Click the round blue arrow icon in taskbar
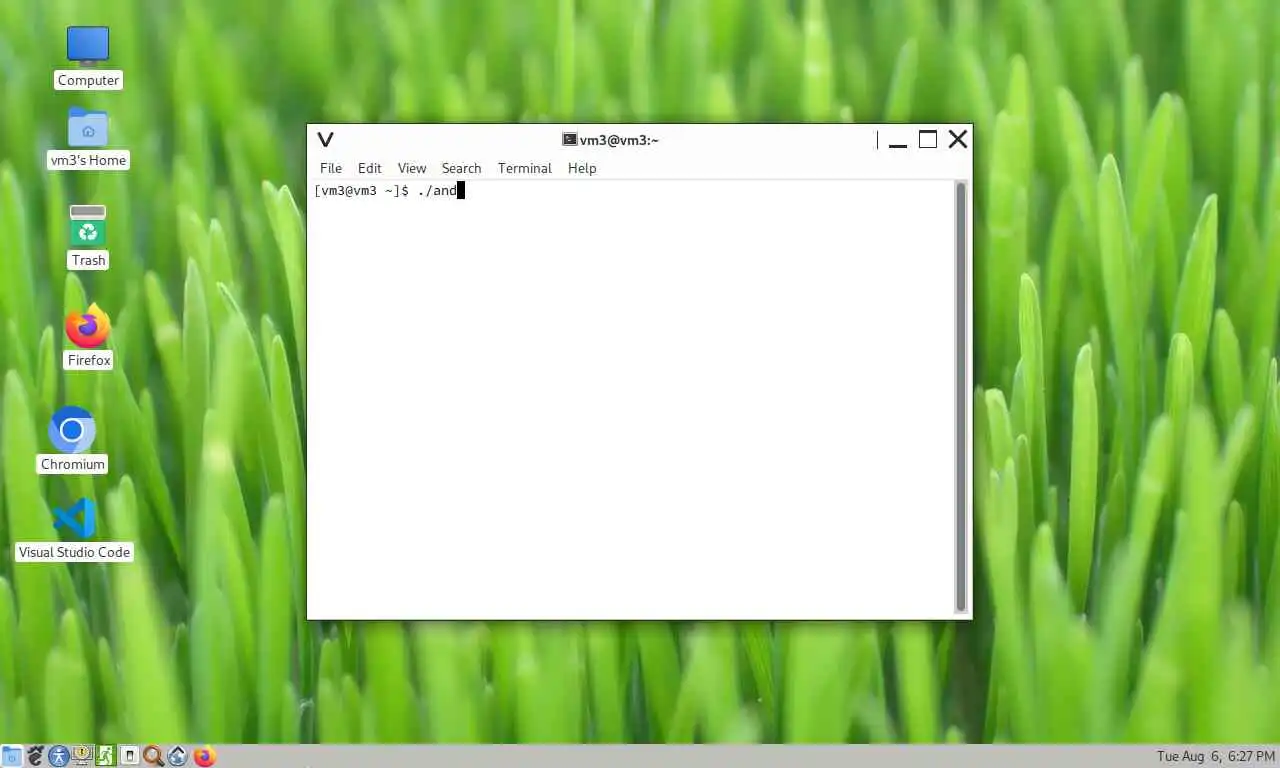 [x=178, y=757]
